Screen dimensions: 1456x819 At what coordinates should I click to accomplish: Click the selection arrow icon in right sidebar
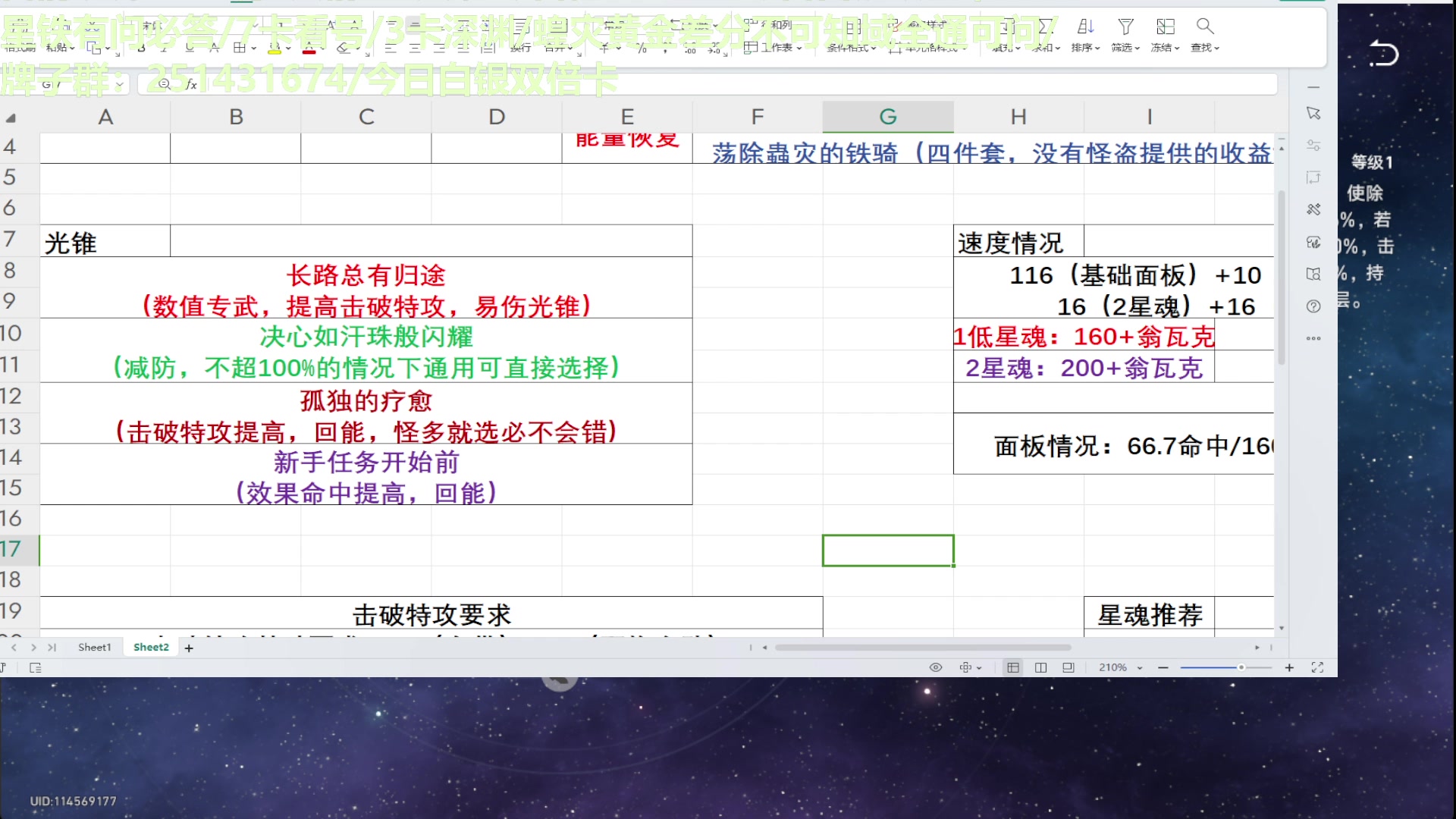1313,113
